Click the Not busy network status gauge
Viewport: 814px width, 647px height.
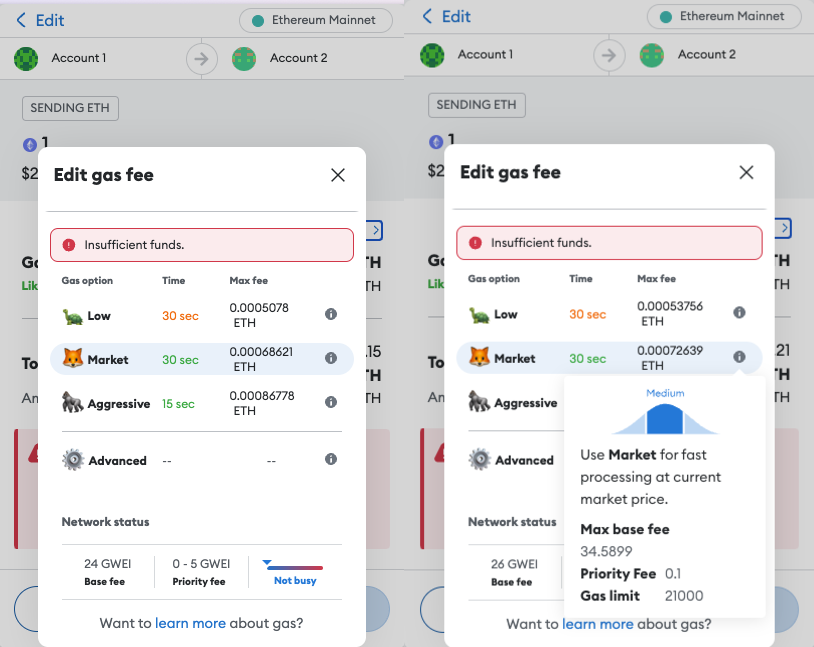click(x=295, y=572)
